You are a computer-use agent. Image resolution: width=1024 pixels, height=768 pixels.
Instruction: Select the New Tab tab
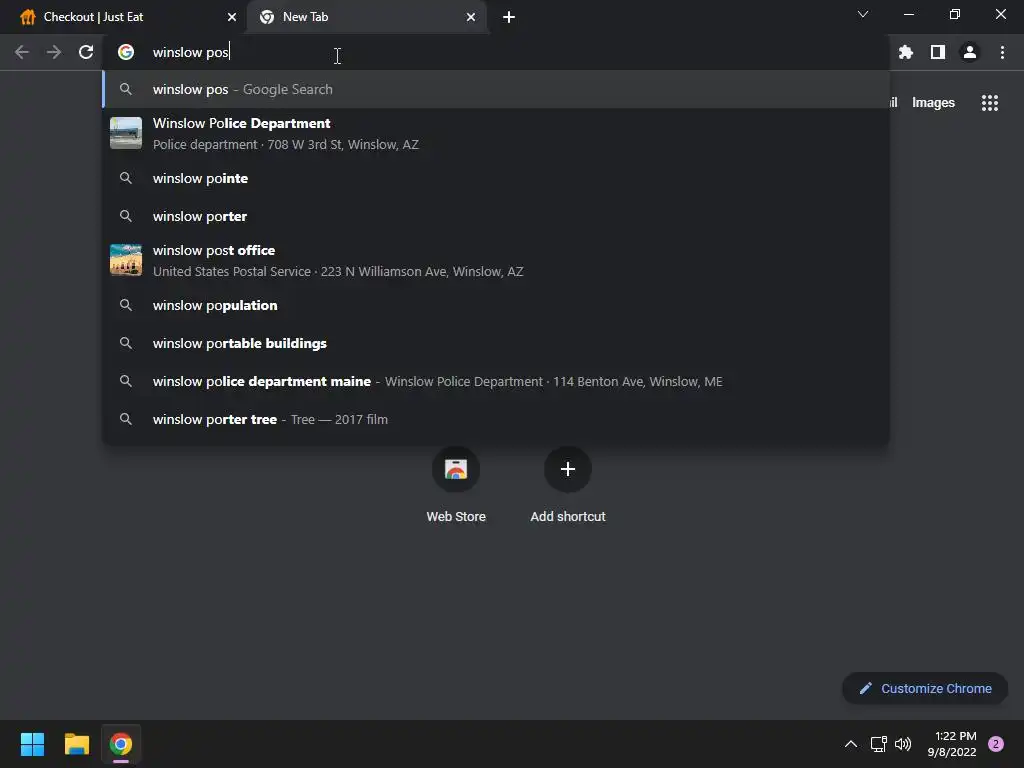pos(366,17)
